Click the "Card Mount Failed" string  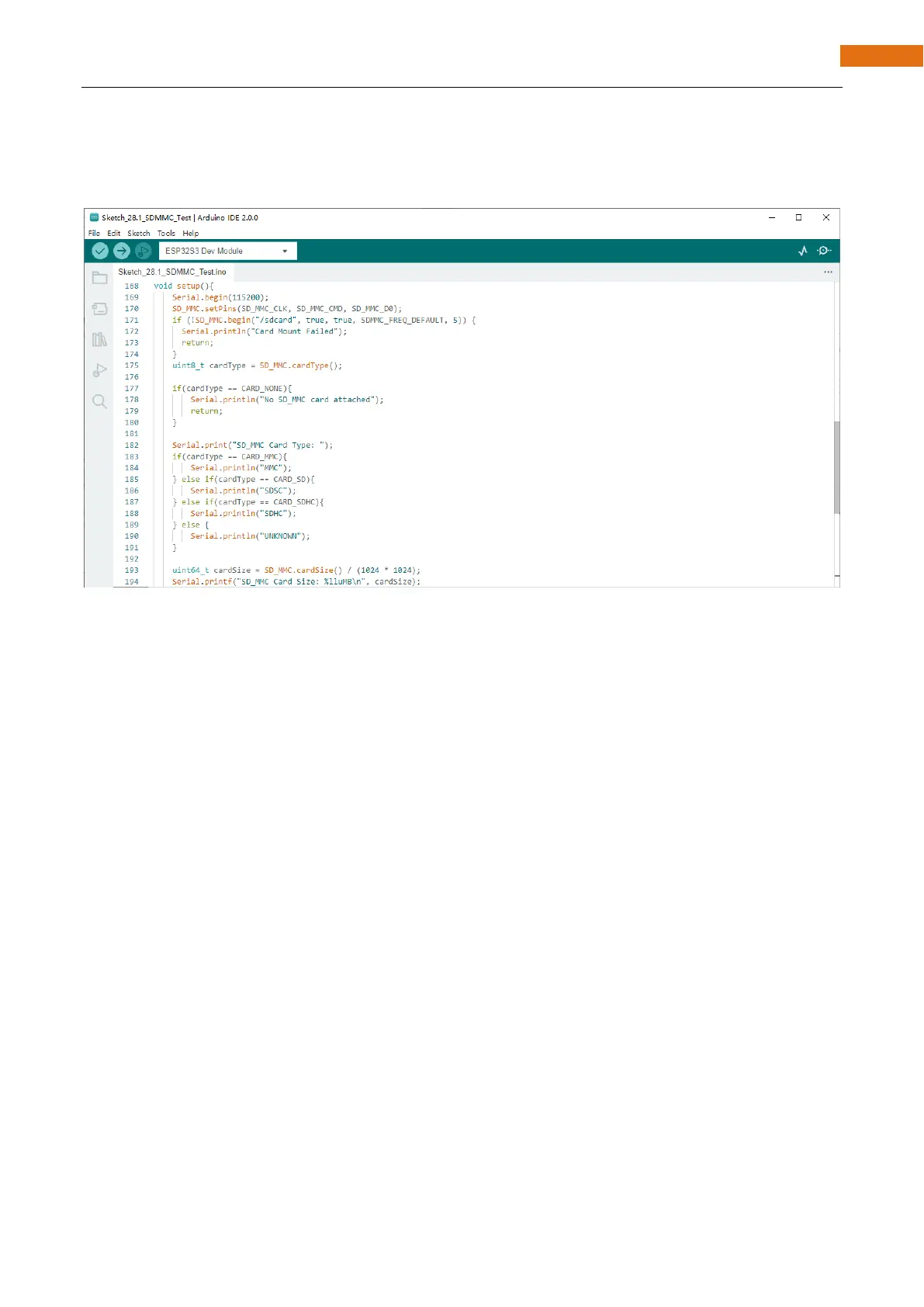tap(296, 331)
